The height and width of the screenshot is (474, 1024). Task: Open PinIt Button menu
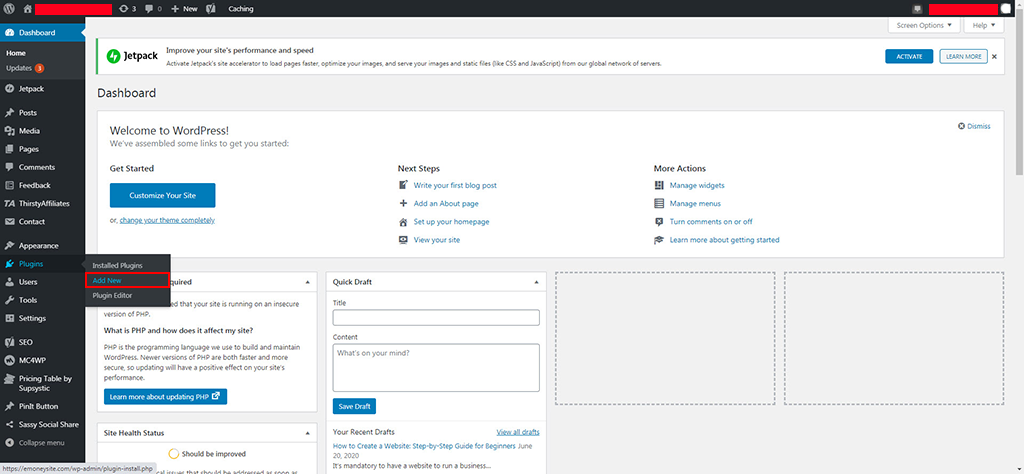pos(42,406)
